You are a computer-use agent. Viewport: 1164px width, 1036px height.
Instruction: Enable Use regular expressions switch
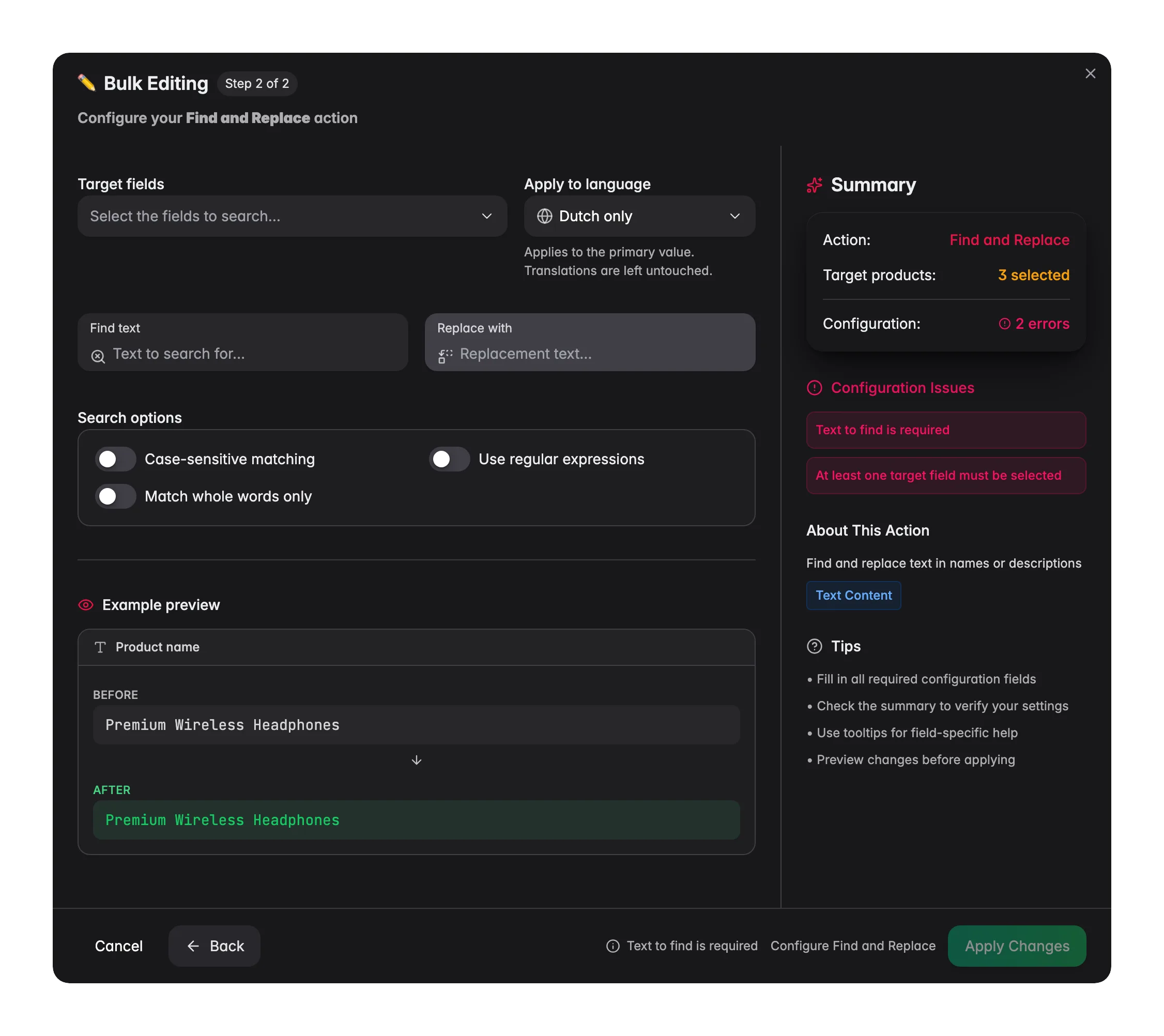coord(449,459)
